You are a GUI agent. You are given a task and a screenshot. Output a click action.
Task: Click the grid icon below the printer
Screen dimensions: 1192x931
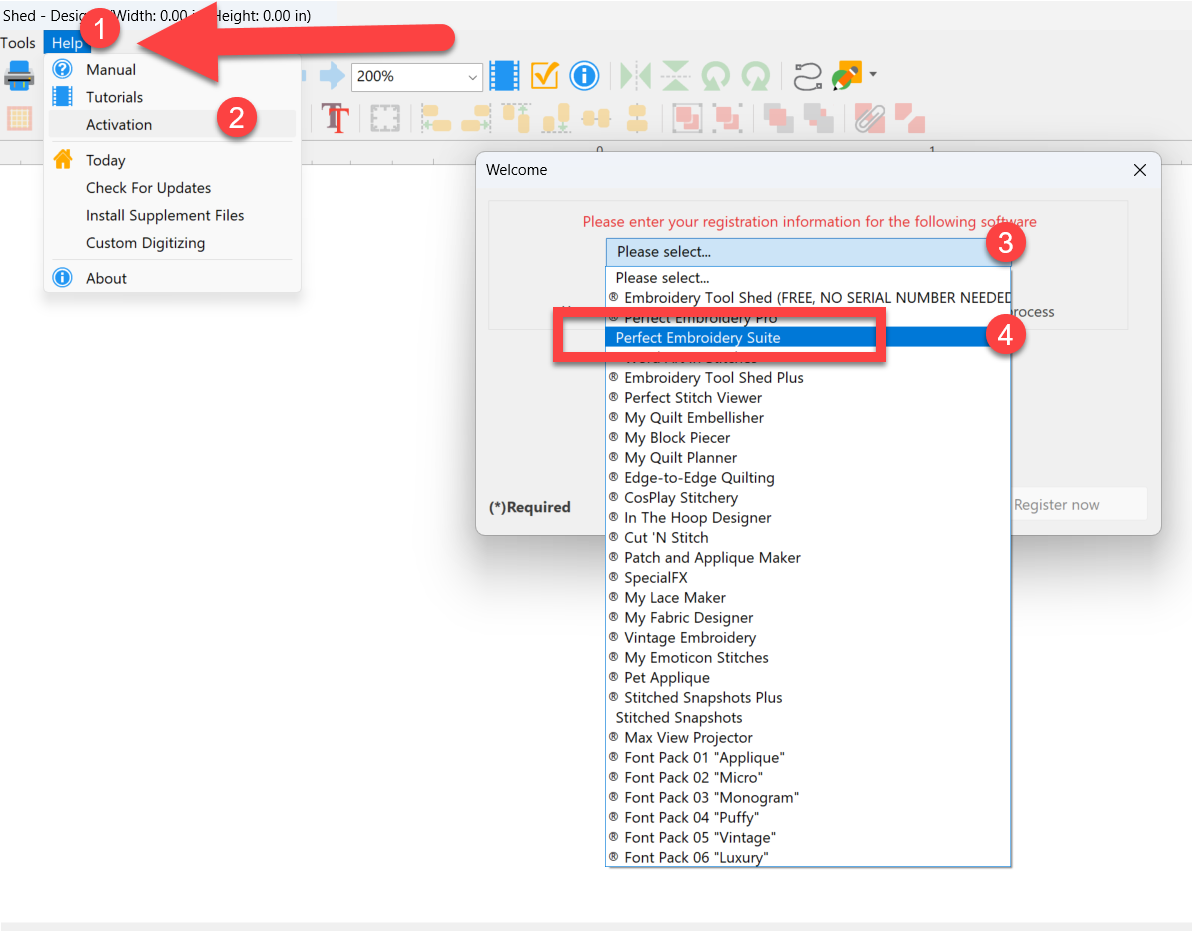19,119
